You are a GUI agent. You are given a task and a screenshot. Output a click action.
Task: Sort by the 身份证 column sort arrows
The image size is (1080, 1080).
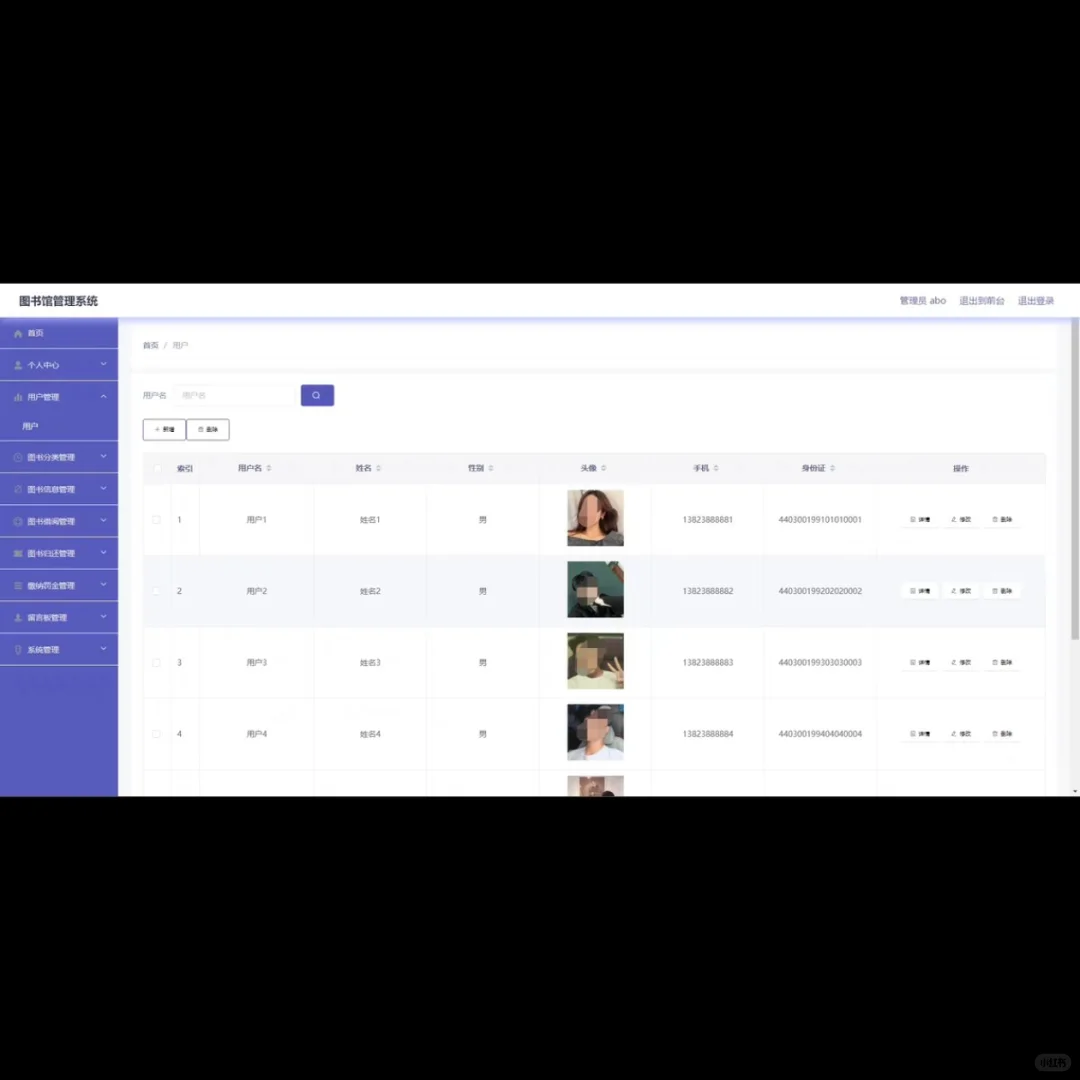tap(832, 468)
